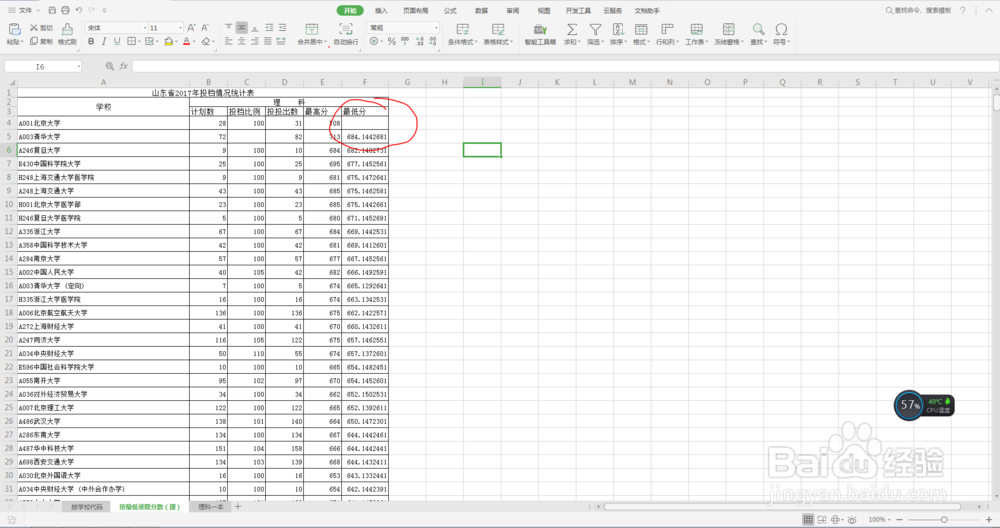The width and height of the screenshot is (1000, 528).
Task: Click the Copy (复制) icon
Action: (34, 41)
